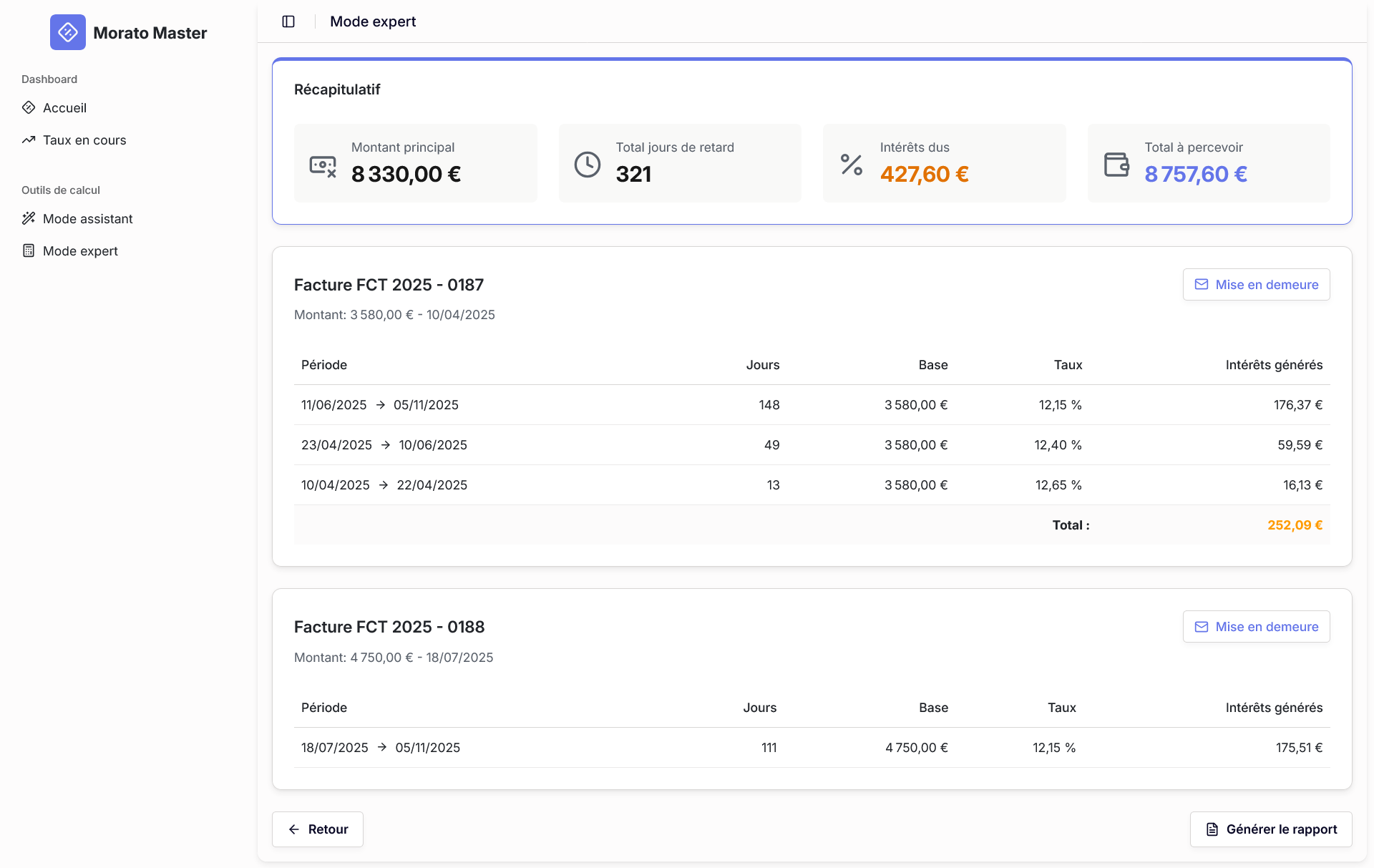Image resolution: width=1374 pixels, height=868 pixels.
Task: Click the wallet icon for Total à percevoir
Action: pos(1116,165)
